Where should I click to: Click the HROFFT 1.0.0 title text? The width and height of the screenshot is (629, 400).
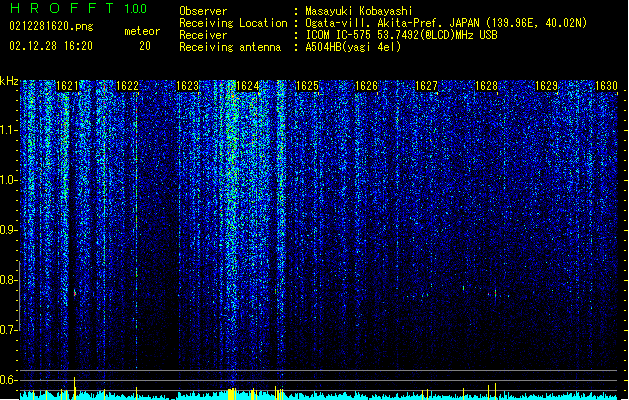pos(79,8)
